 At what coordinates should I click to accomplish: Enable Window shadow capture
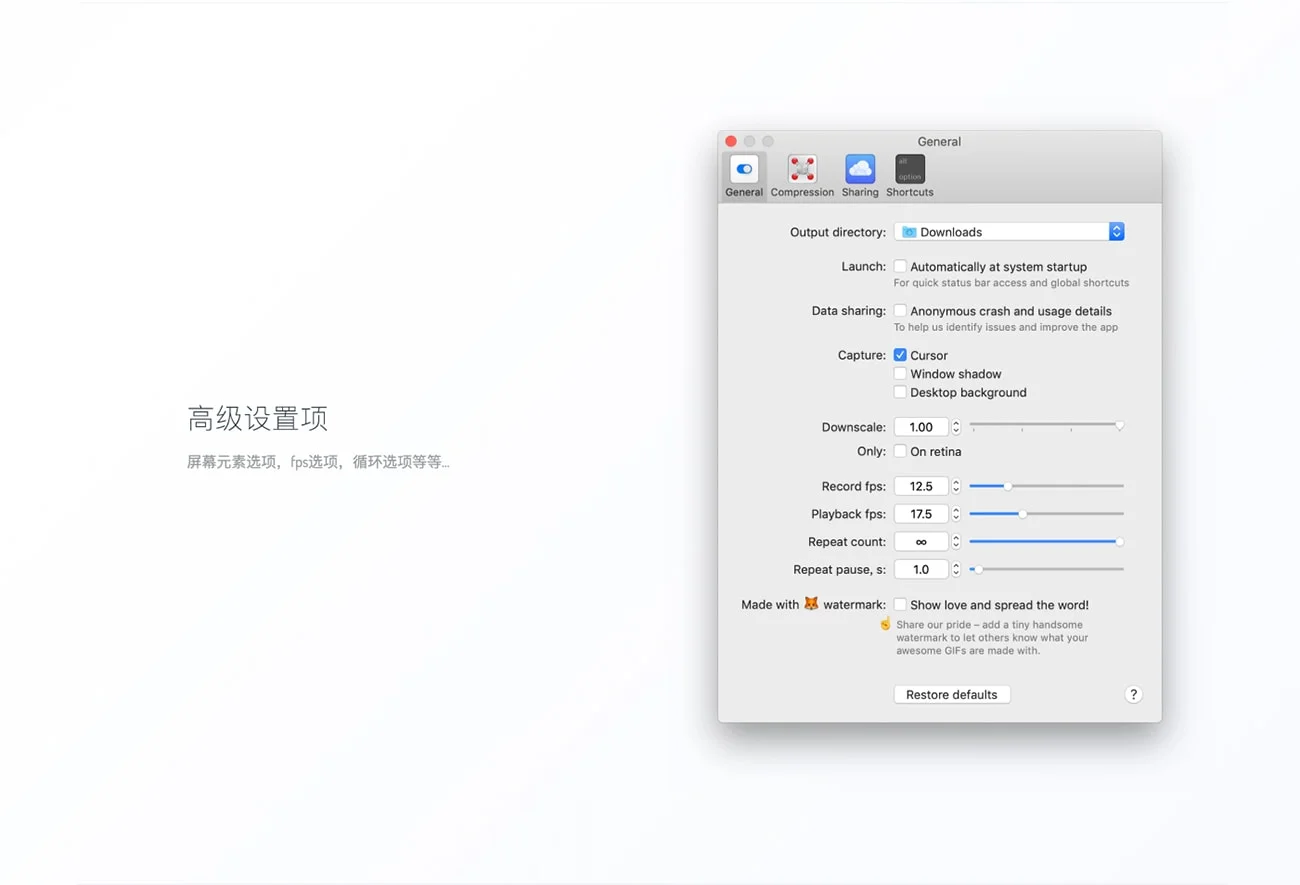coord(900,374)
